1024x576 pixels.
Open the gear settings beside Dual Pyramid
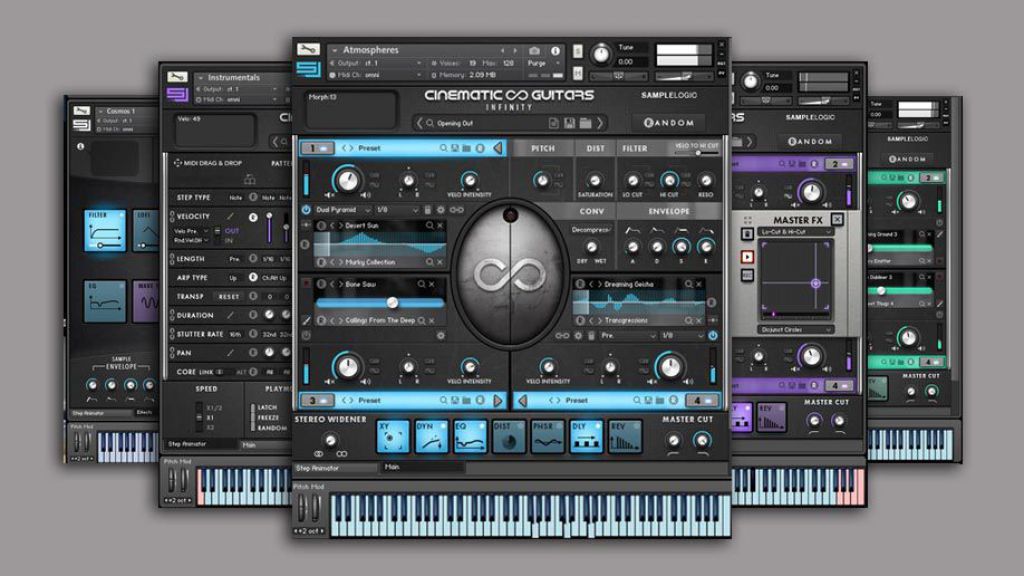click(441, 210)
